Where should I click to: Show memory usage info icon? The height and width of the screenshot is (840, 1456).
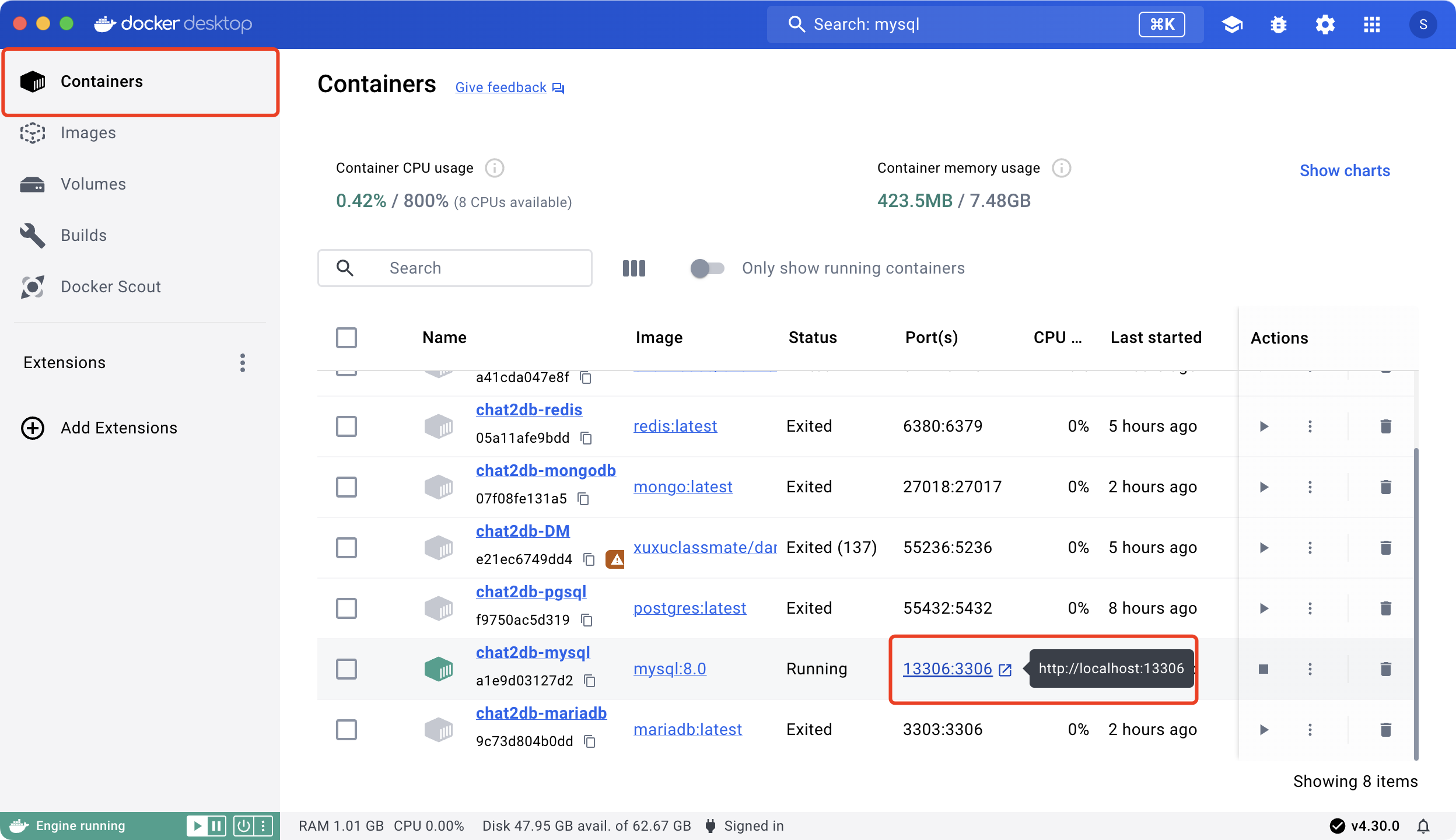(1062, 168)
